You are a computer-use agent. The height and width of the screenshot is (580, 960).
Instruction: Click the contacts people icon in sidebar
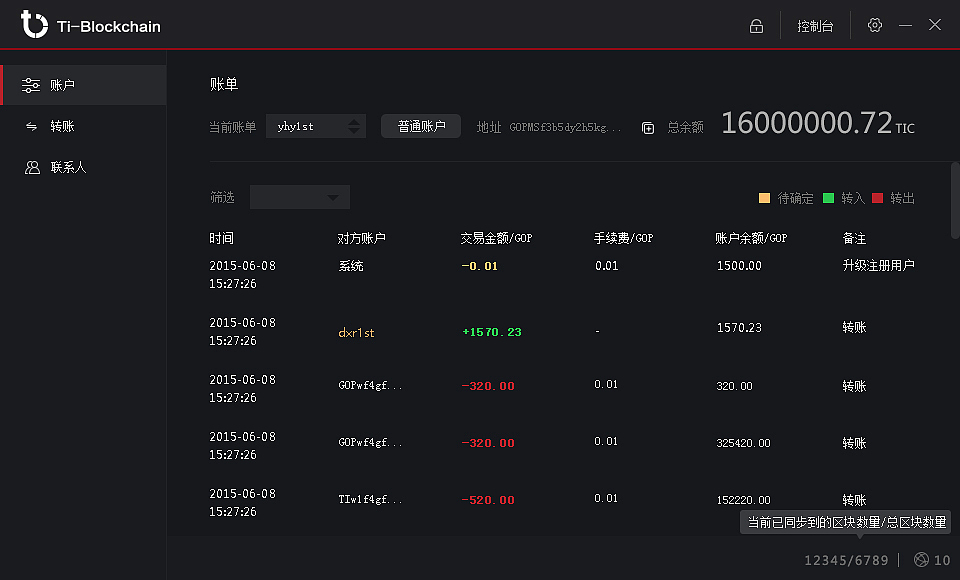pyautogui.click(x=32, y=167)
